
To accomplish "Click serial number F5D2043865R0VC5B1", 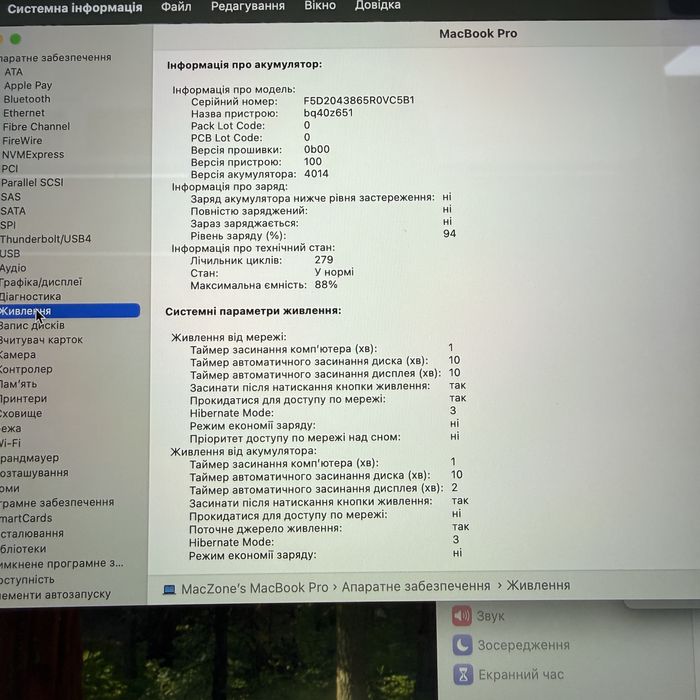I will 359,100.
